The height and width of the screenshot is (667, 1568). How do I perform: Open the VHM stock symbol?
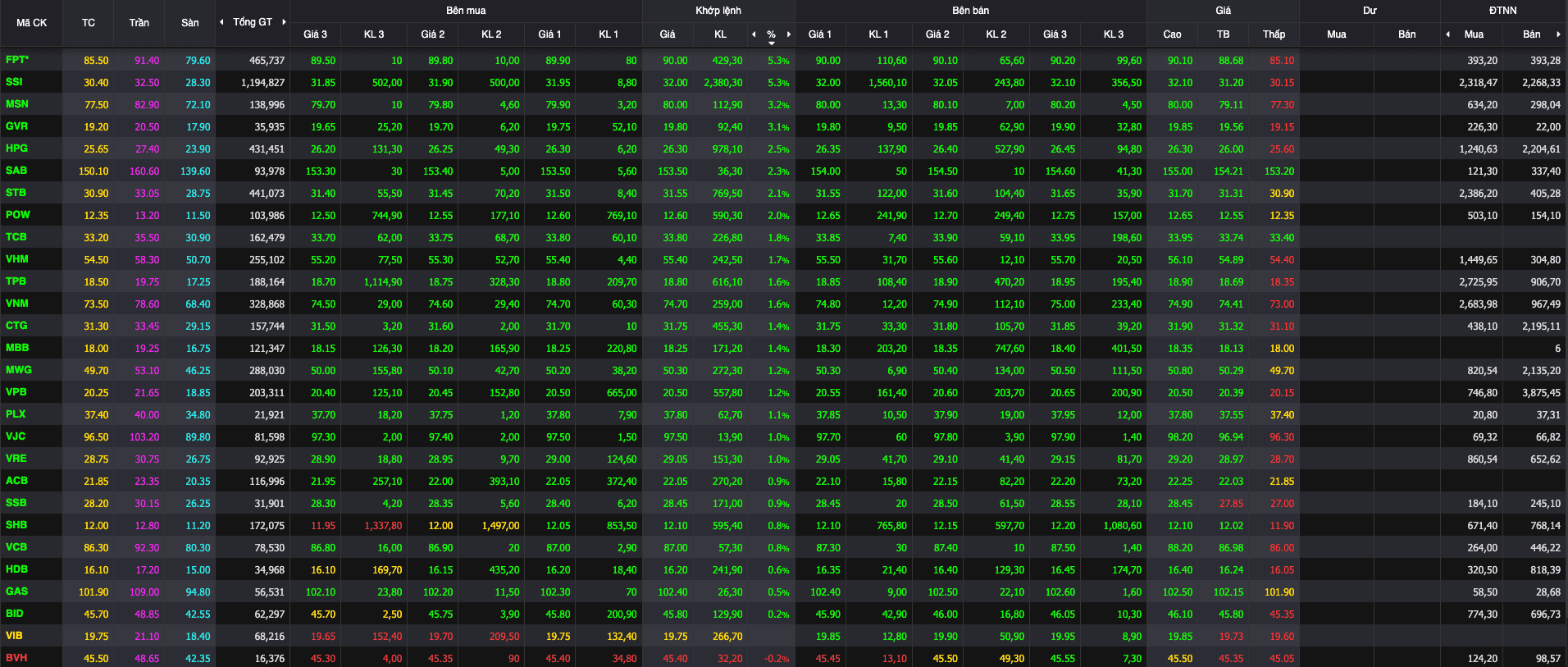coord(16,259)
